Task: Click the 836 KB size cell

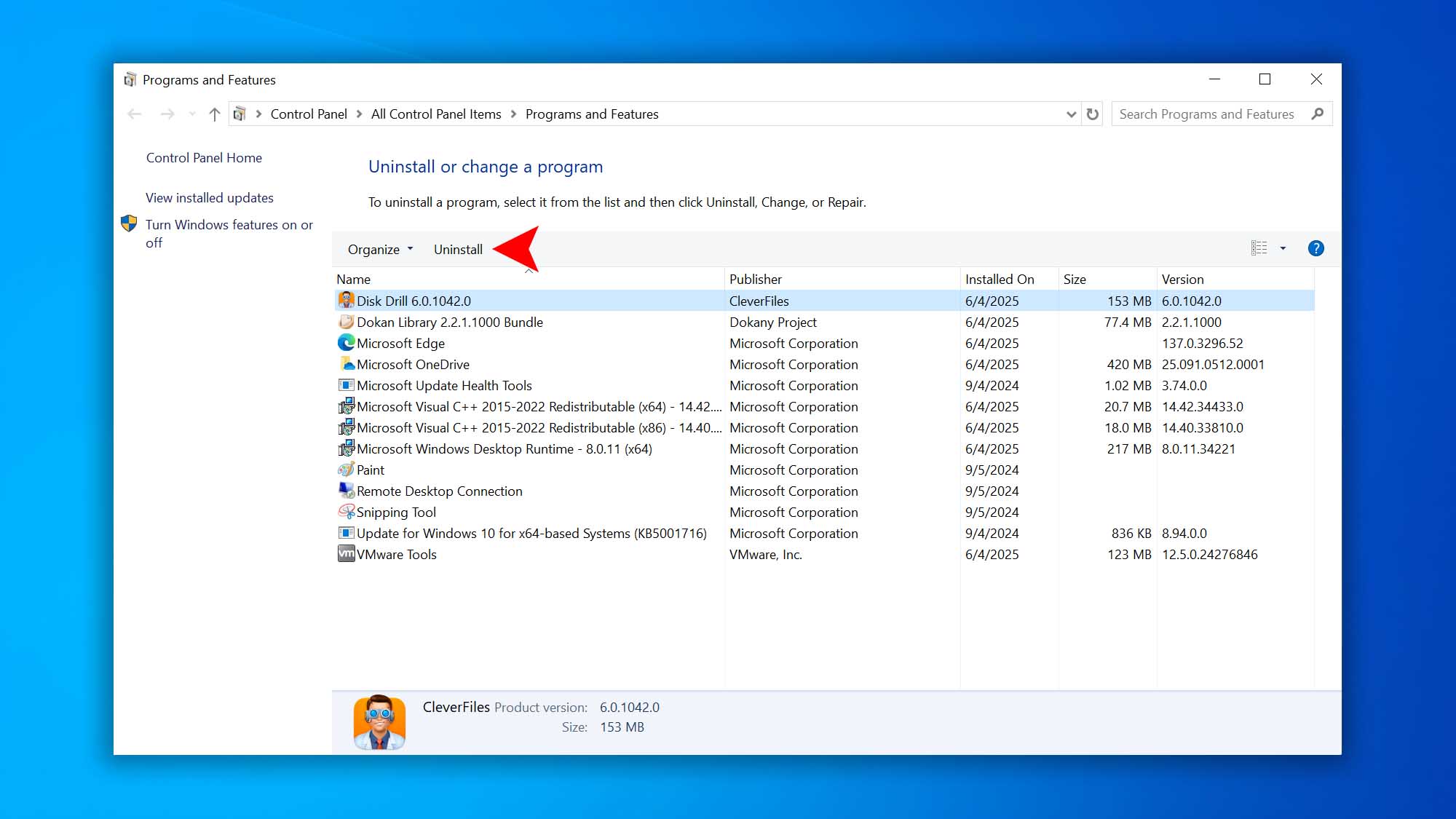Action: click(x=1131, y=533)
